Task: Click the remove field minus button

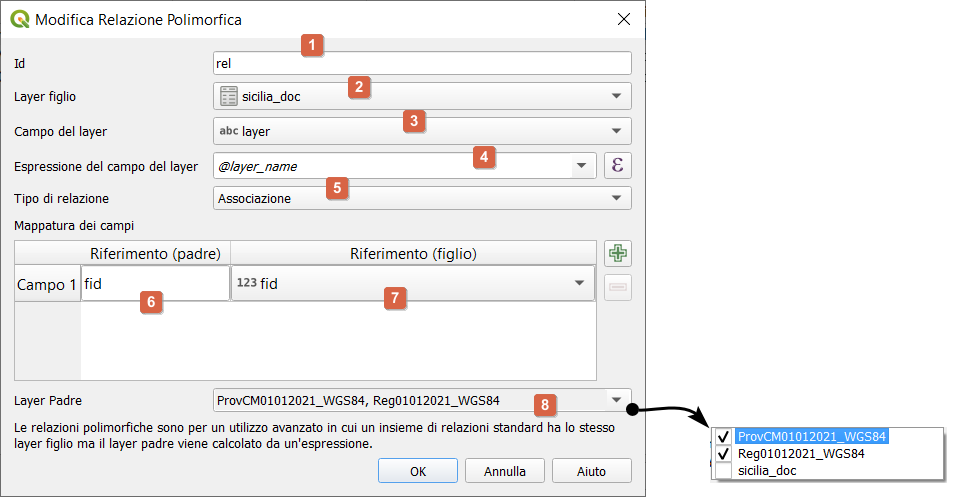Action: pyautogui.click(x=617, y=287)
